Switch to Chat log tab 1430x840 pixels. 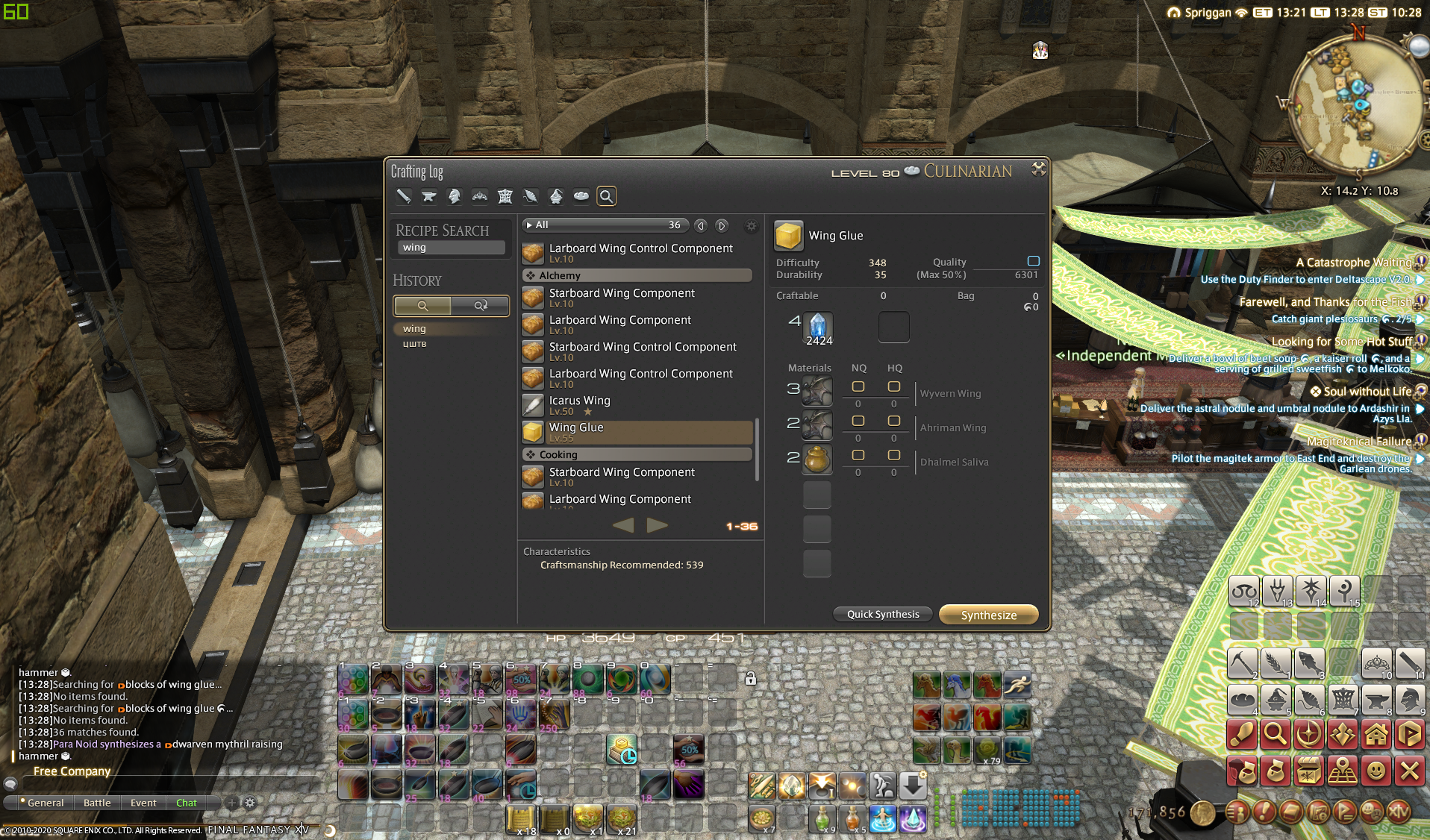(187, 803)
